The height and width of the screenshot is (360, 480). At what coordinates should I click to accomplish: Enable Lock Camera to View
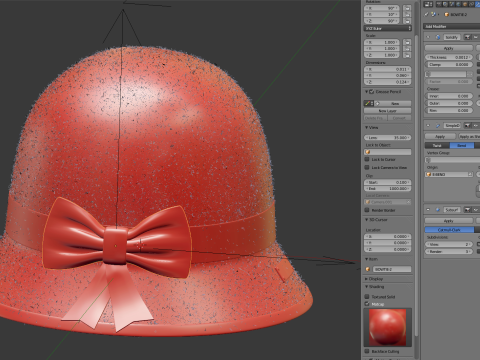367,168
